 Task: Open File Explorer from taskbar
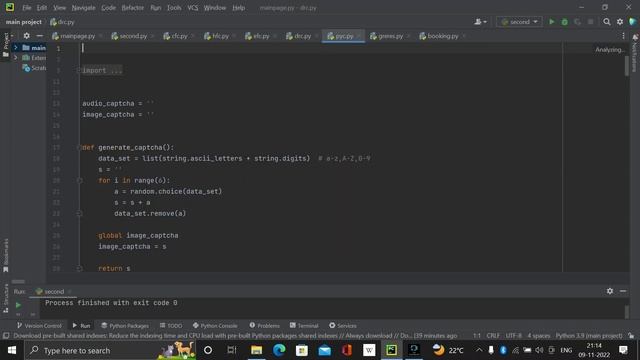click(257, 350)
